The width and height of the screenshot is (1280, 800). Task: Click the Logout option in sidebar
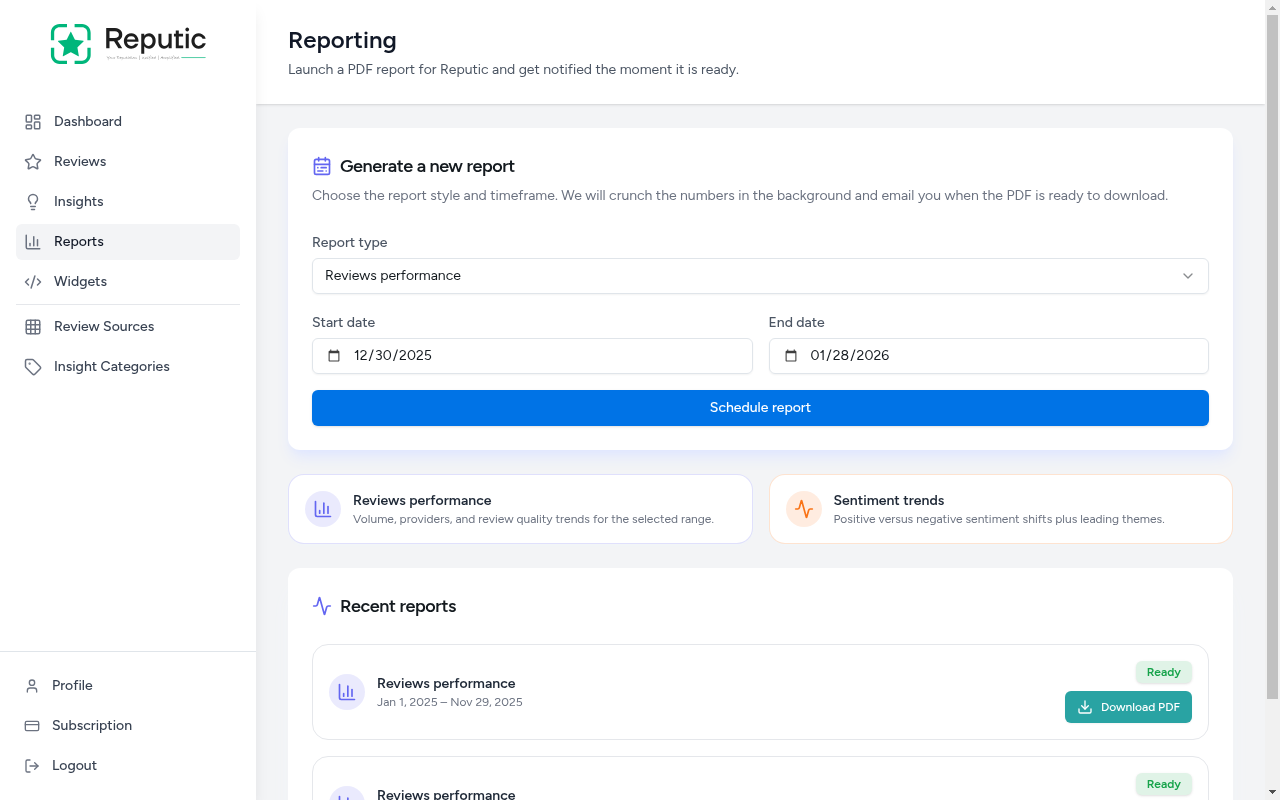click(x=74, y=765)
